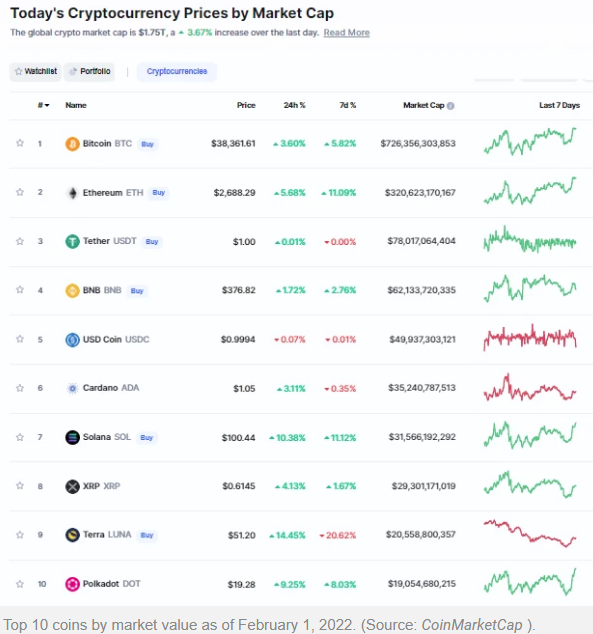Open the Portfolio tab
The width and height of the screenshot is (593, 634).
click(90, 72)
